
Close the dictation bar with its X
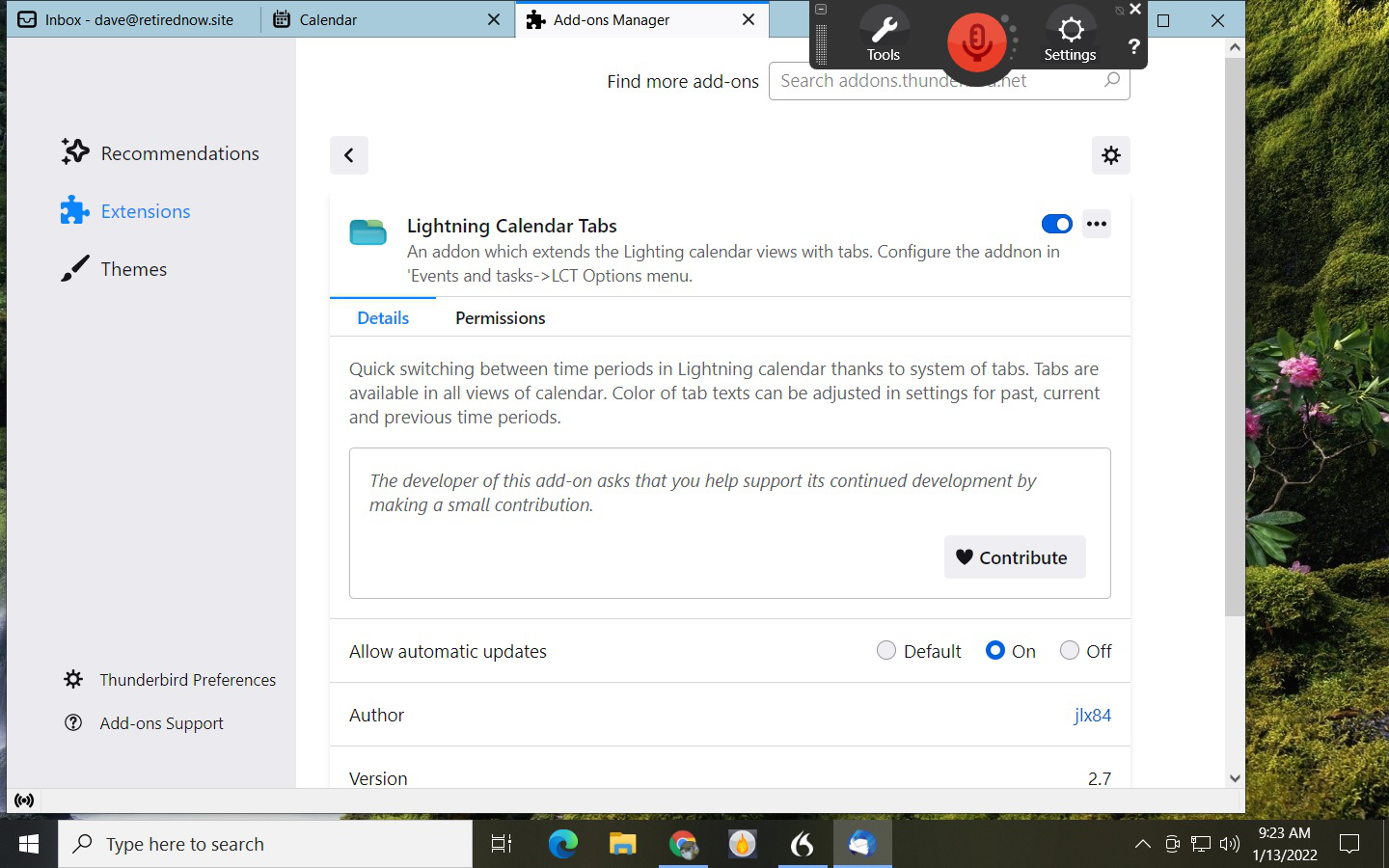point(1135,10)
